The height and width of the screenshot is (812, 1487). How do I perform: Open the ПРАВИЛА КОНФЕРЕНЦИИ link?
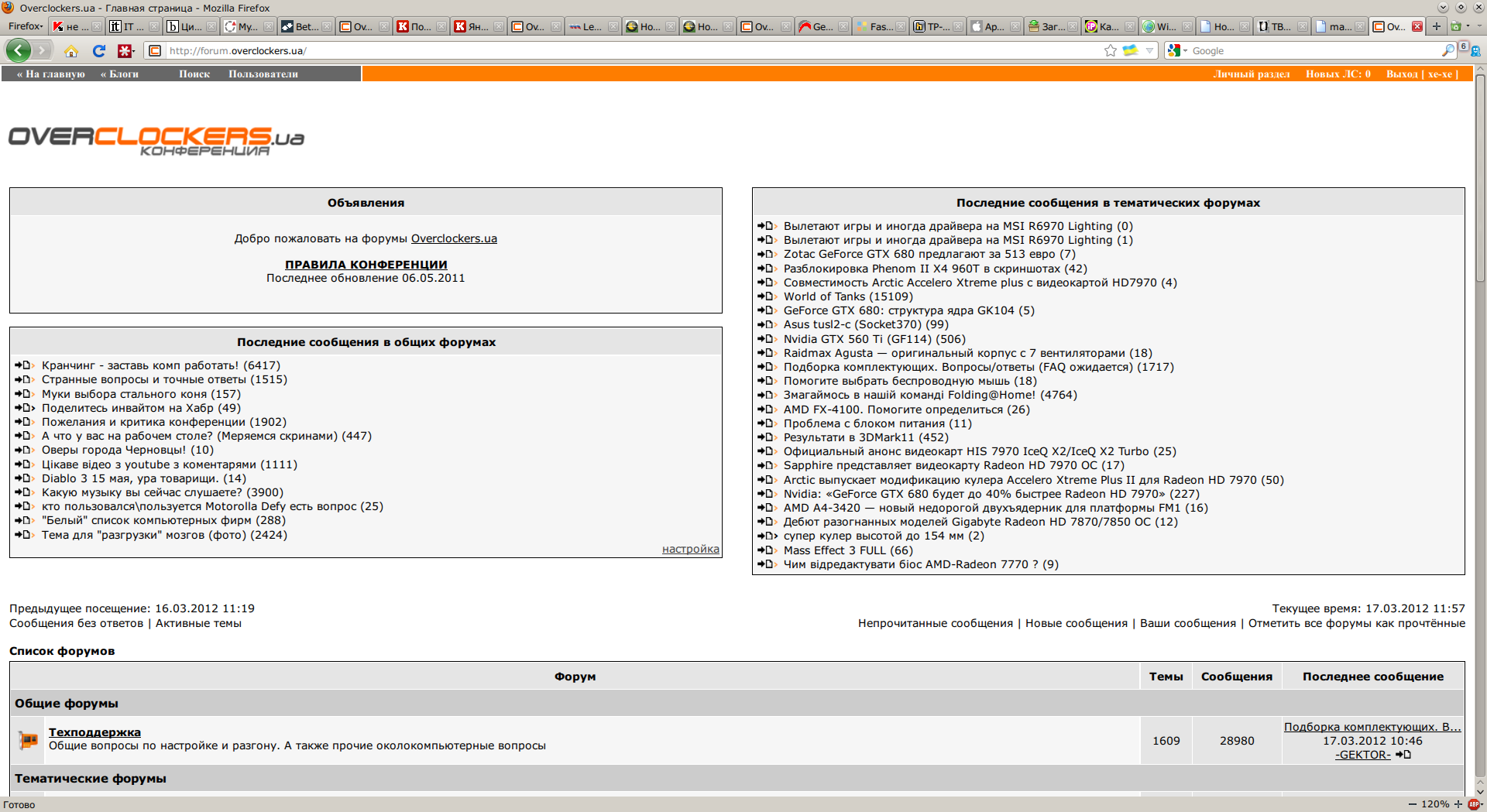tap(366, 265)
